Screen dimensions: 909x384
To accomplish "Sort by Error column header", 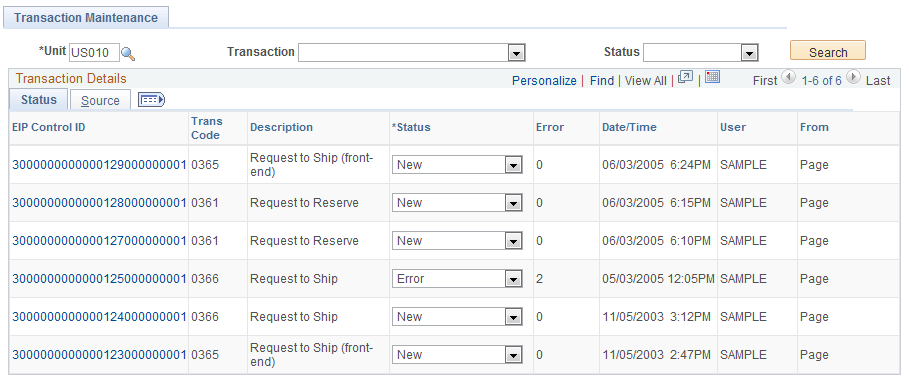I will pos(550,127).
